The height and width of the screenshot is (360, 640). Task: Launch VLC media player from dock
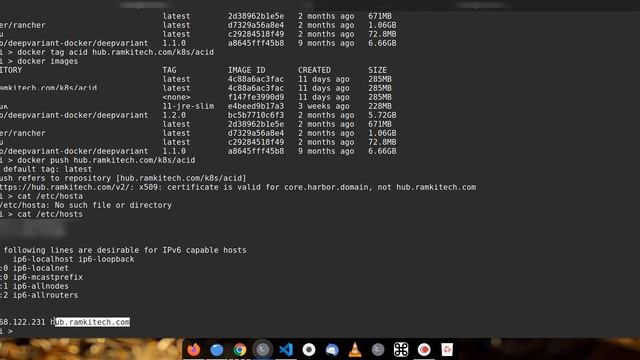[355, 349]
